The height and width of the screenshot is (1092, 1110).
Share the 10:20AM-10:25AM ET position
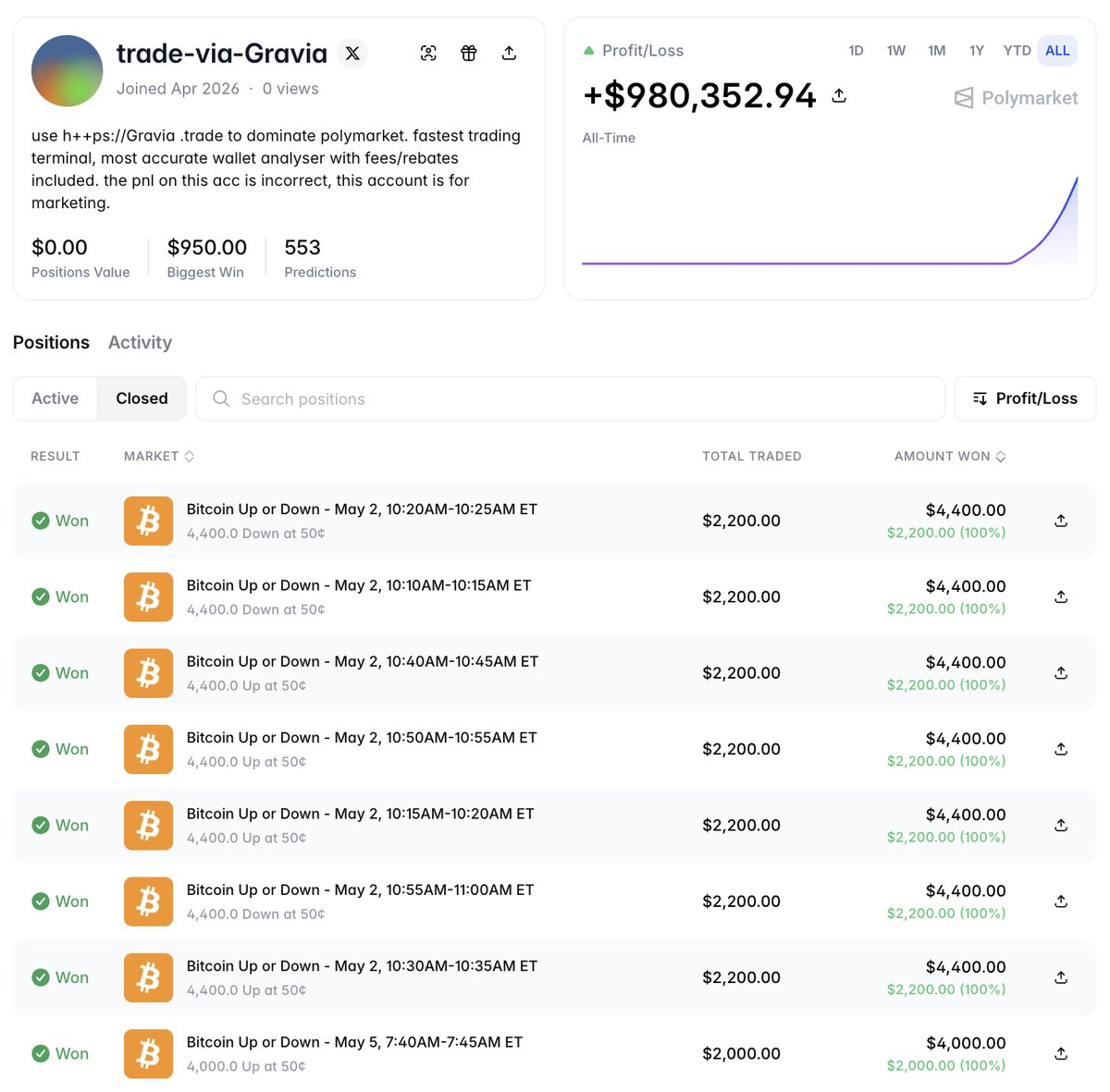(x=1061, y=521)
